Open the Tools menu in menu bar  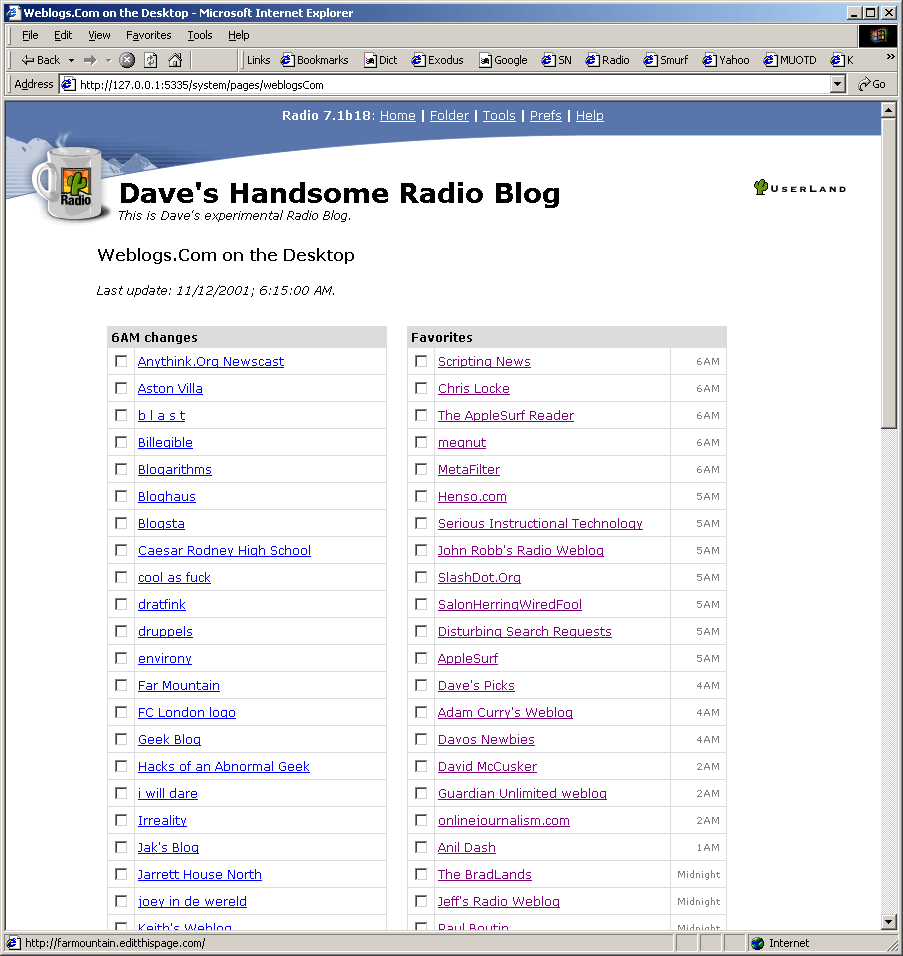pyautogui.click(x=200, y=35)
